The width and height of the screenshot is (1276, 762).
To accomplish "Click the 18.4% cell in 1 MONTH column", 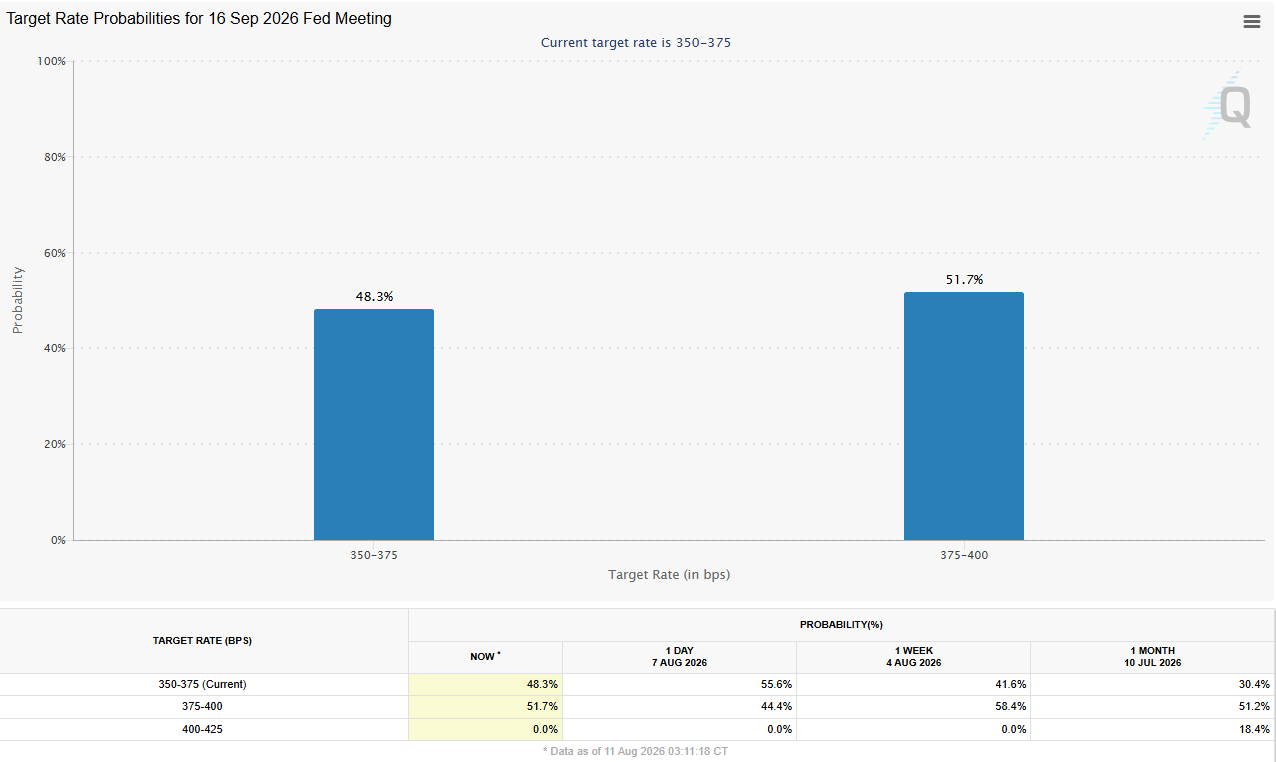I will (x=1152, y=729).
